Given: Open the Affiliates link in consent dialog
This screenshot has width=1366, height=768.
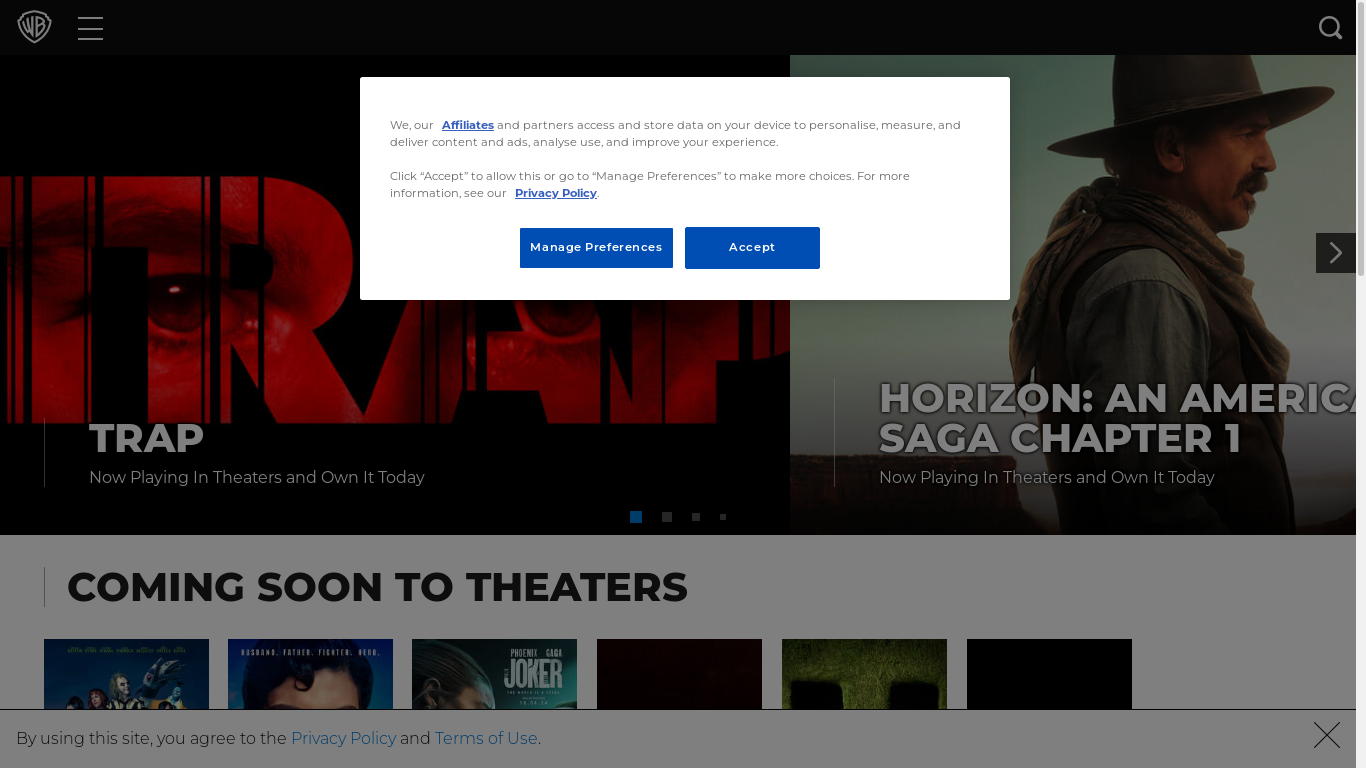Looking at the screenshot, I should coord(468,125).
